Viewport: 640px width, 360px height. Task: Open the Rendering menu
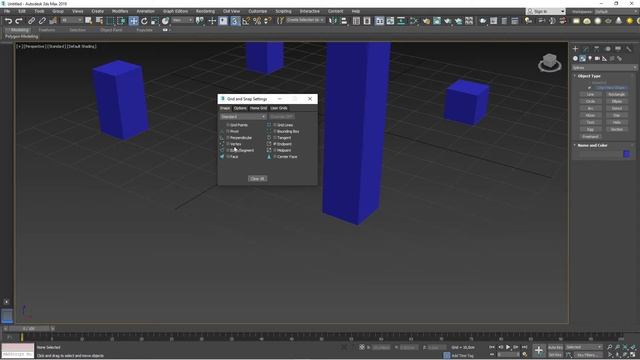pos(205,11)
